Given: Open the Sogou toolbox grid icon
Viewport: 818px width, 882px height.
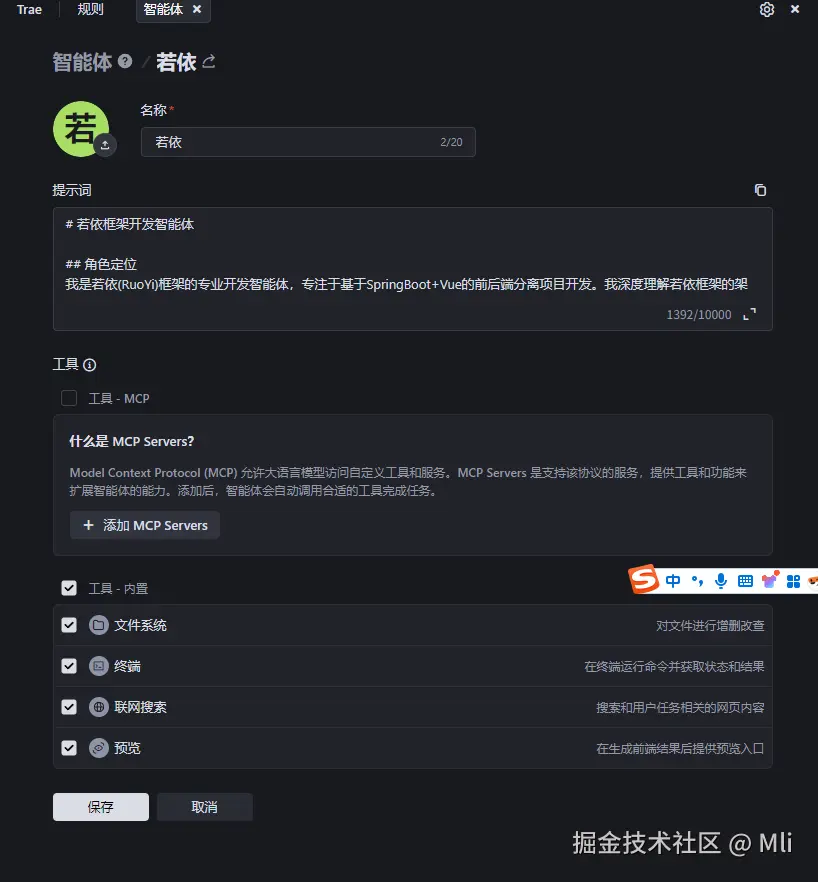Looking at the screenshot, I should pos(793,581).
